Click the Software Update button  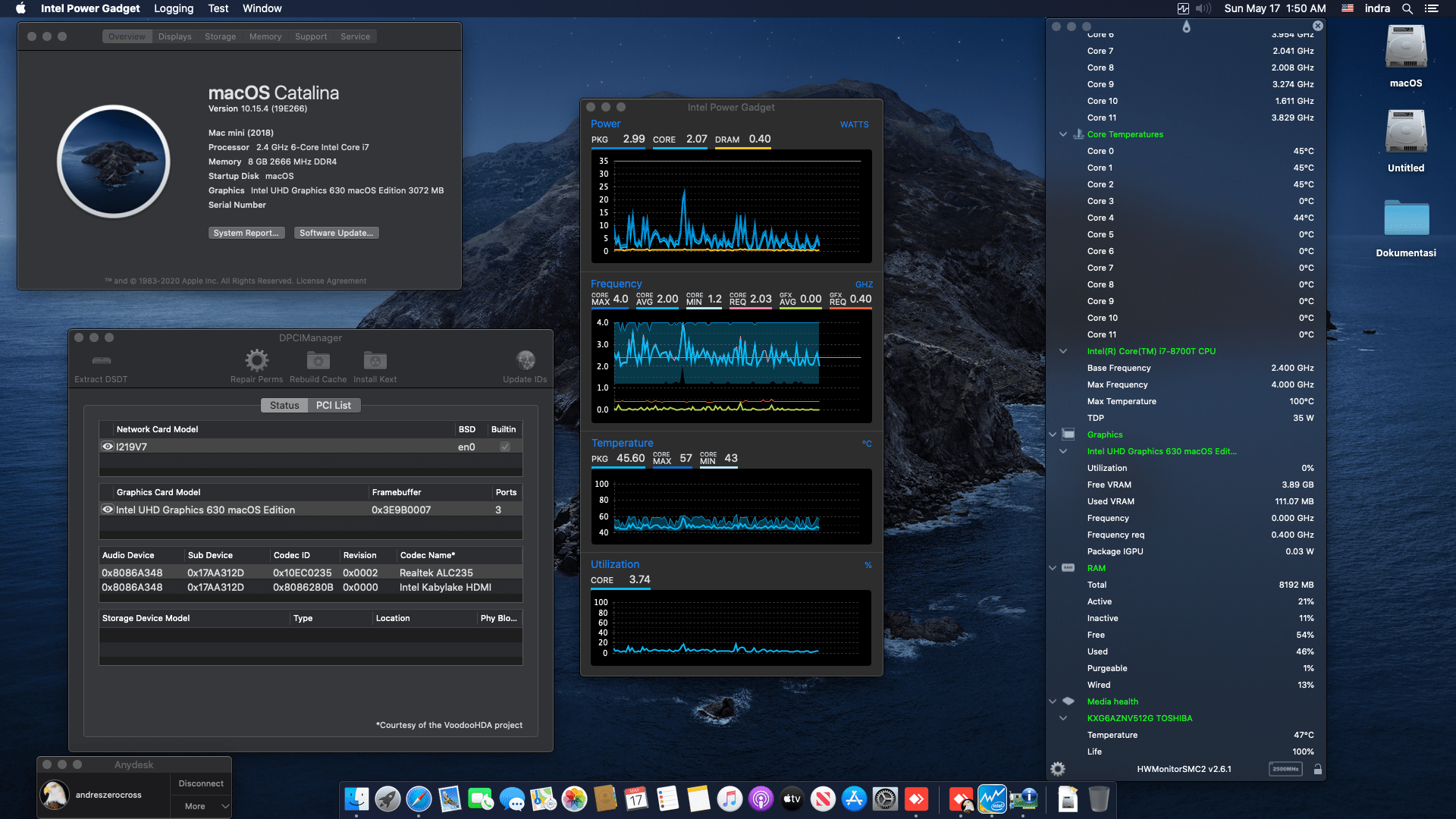[x=336, y=233]
